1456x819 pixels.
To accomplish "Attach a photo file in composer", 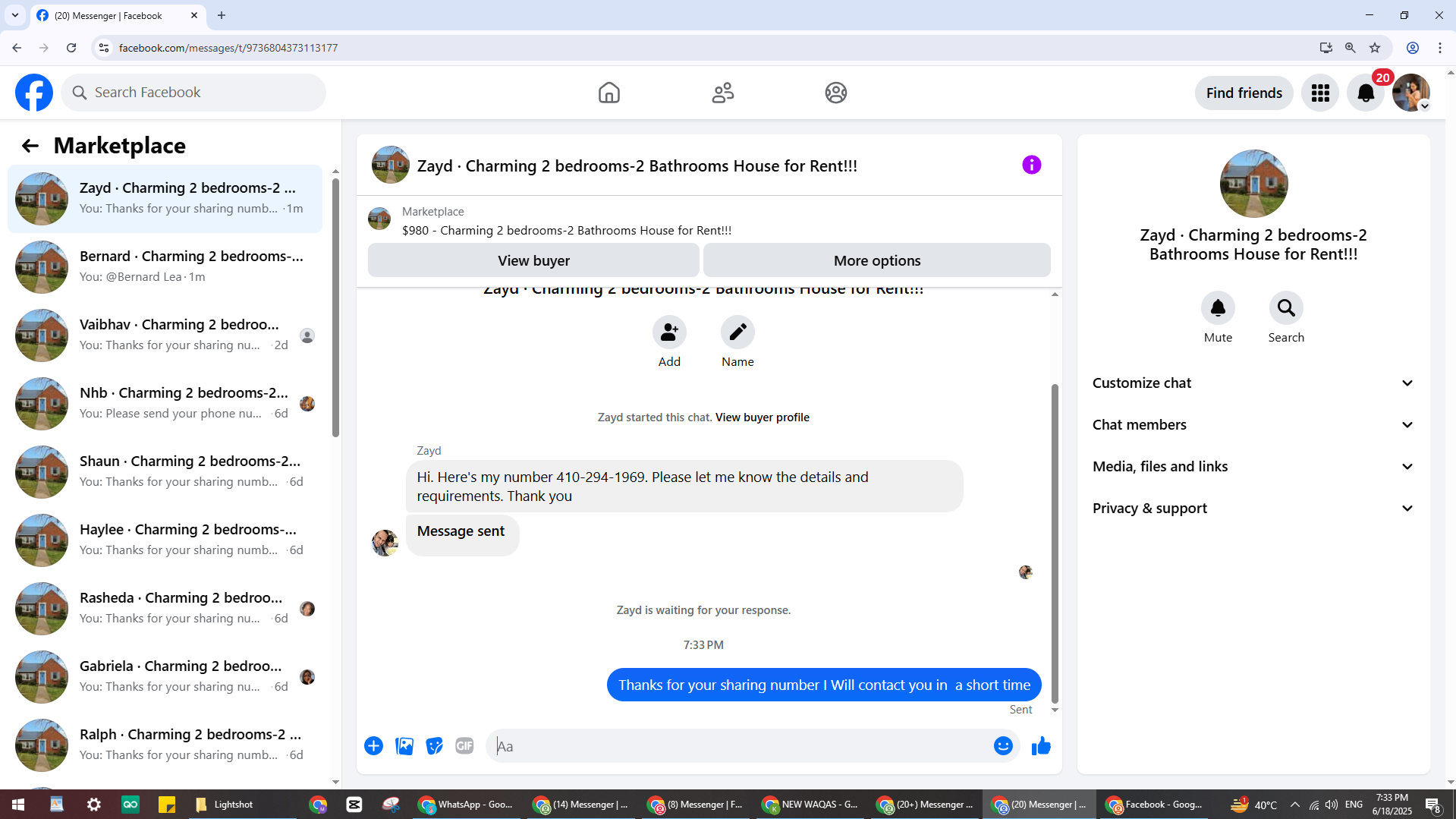I will tap(404, 746).
